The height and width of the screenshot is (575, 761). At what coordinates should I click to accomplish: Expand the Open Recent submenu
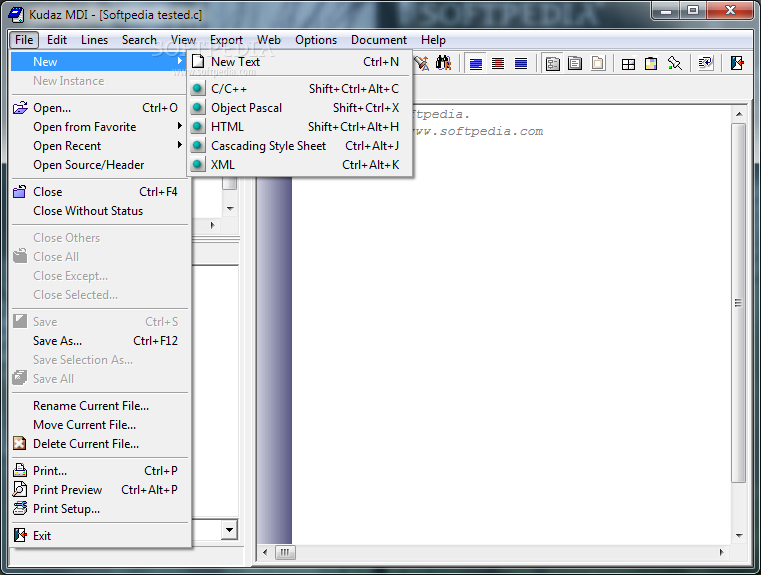click(x=99, y=146)
